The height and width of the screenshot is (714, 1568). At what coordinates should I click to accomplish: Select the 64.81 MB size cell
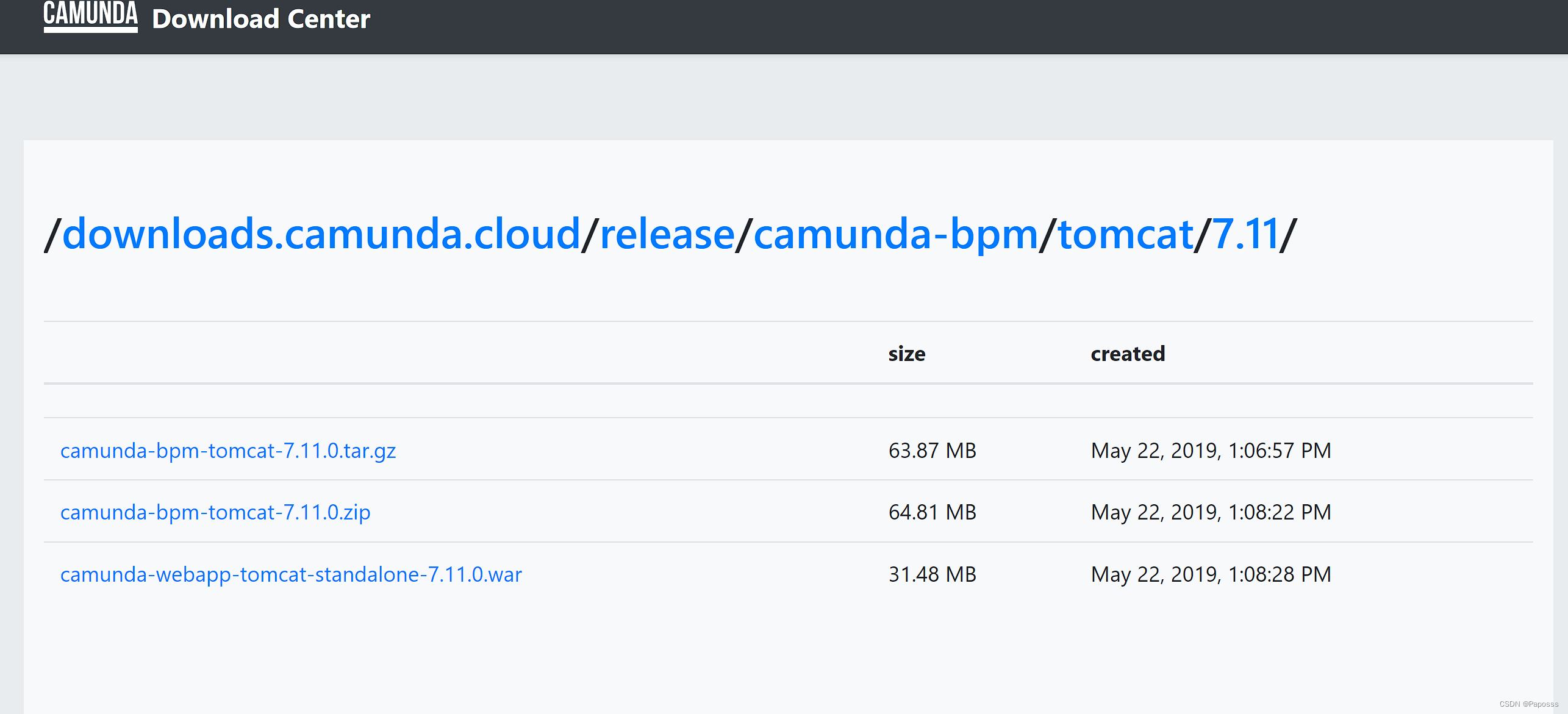click(933, 512)
